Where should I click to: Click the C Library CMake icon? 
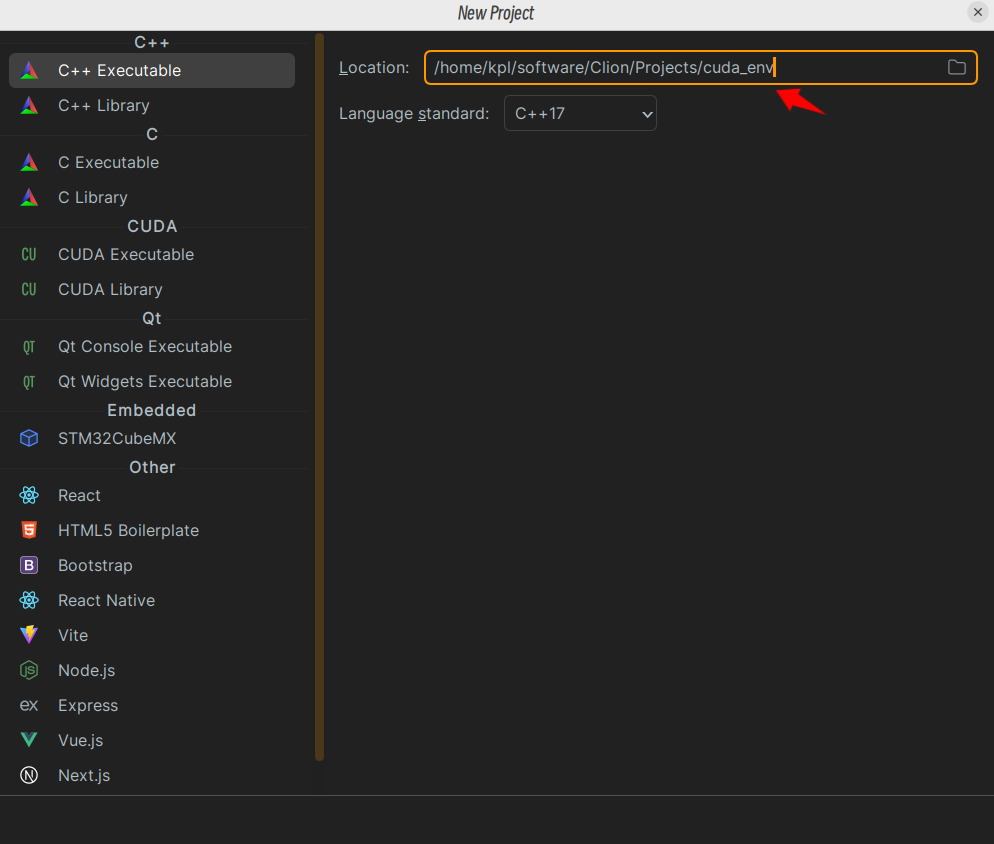pyautogui.click(x=29, y=197)
